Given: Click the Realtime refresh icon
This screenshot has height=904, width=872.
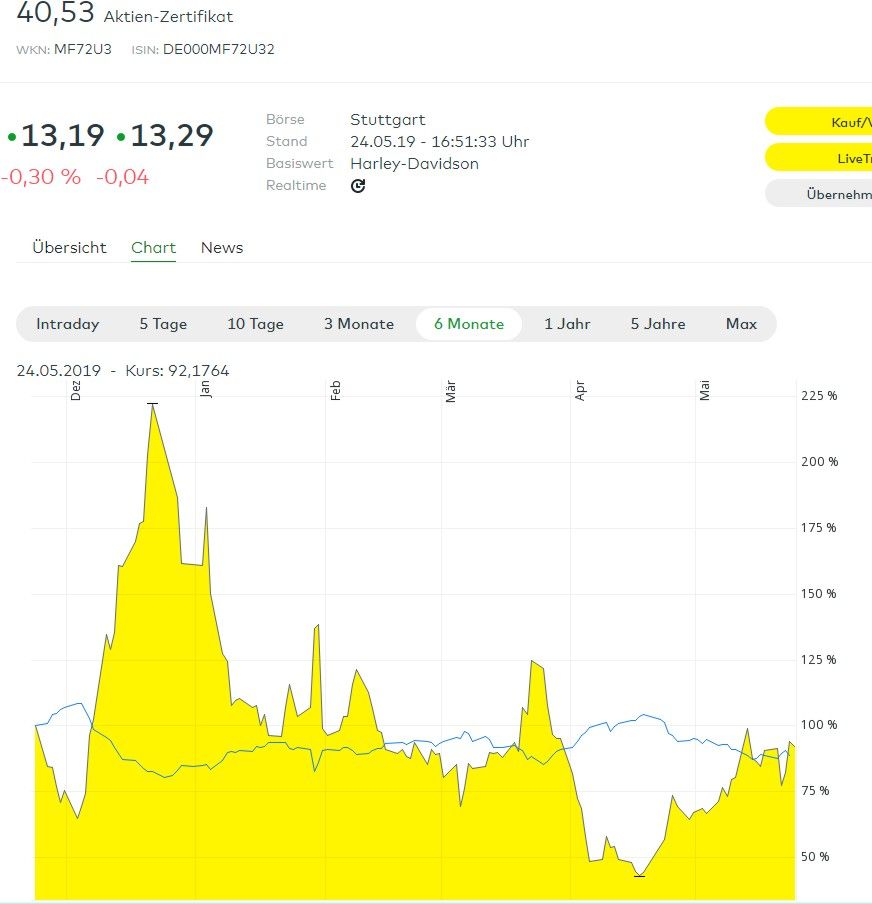Looking at the screenshot, I should [x=358, y=186].
